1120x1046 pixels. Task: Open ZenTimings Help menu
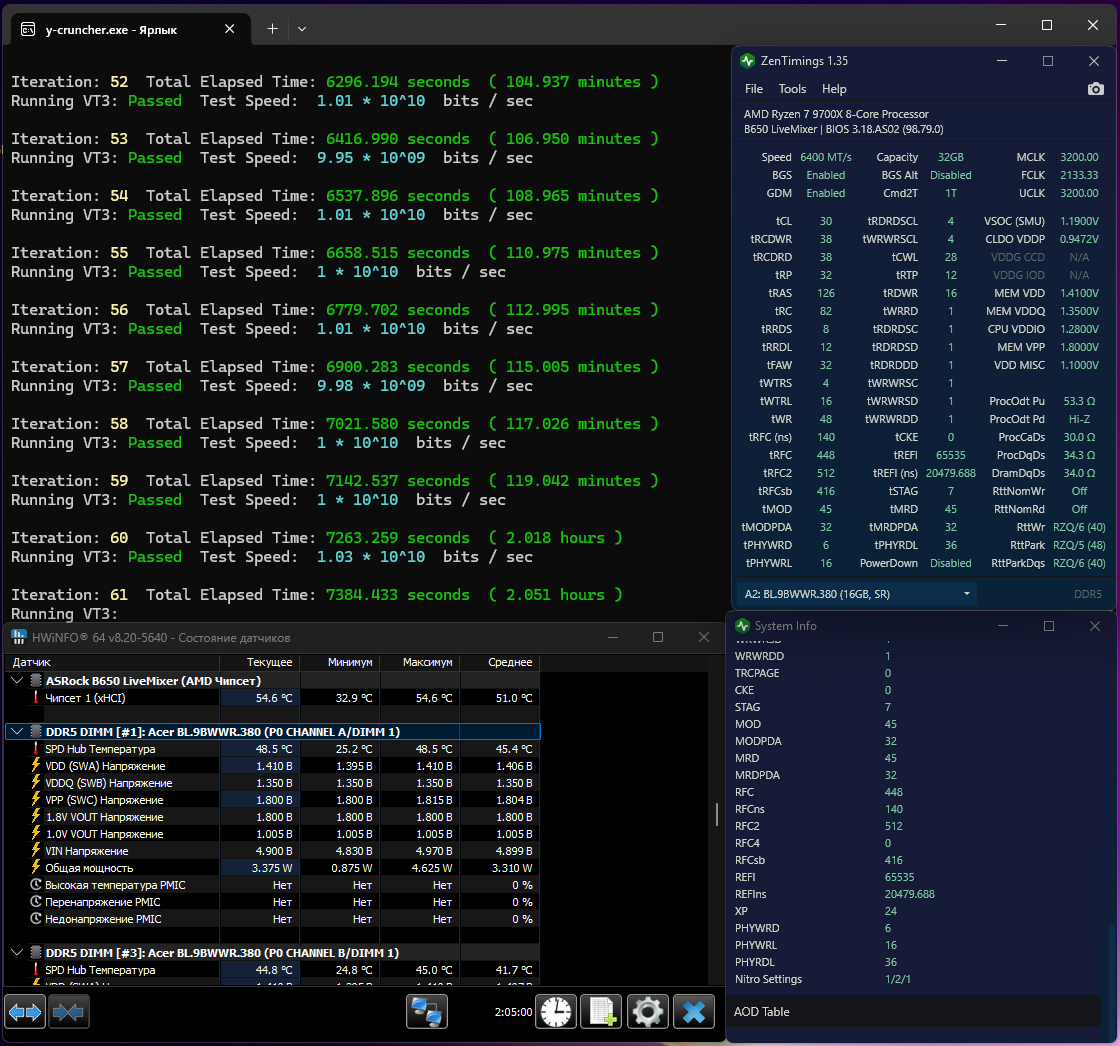click(x=834, y=89)
